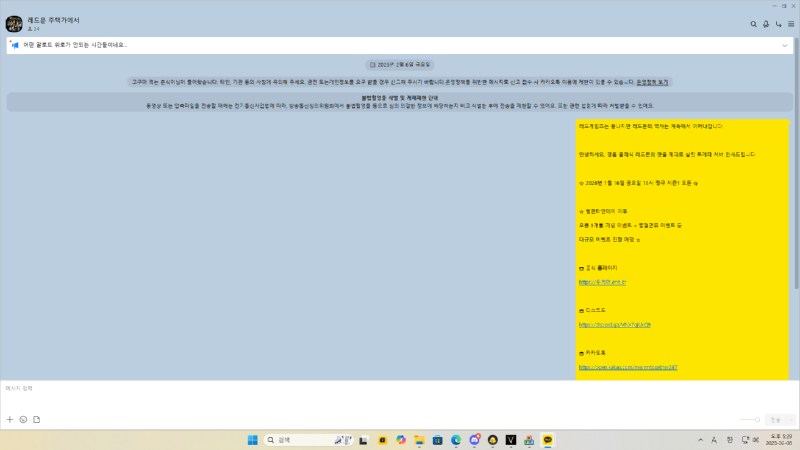The image size is (800, 450).
Task: Open the 운영정책 보기 link
Action: pyautogui.click(x=652, y=81)
